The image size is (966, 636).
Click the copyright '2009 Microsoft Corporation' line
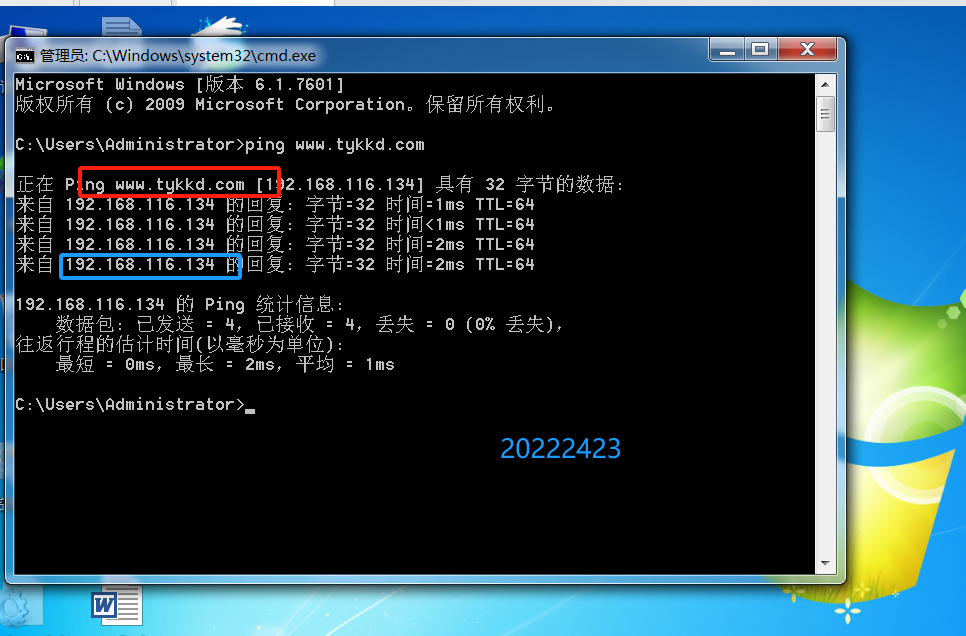click(284, 104)
